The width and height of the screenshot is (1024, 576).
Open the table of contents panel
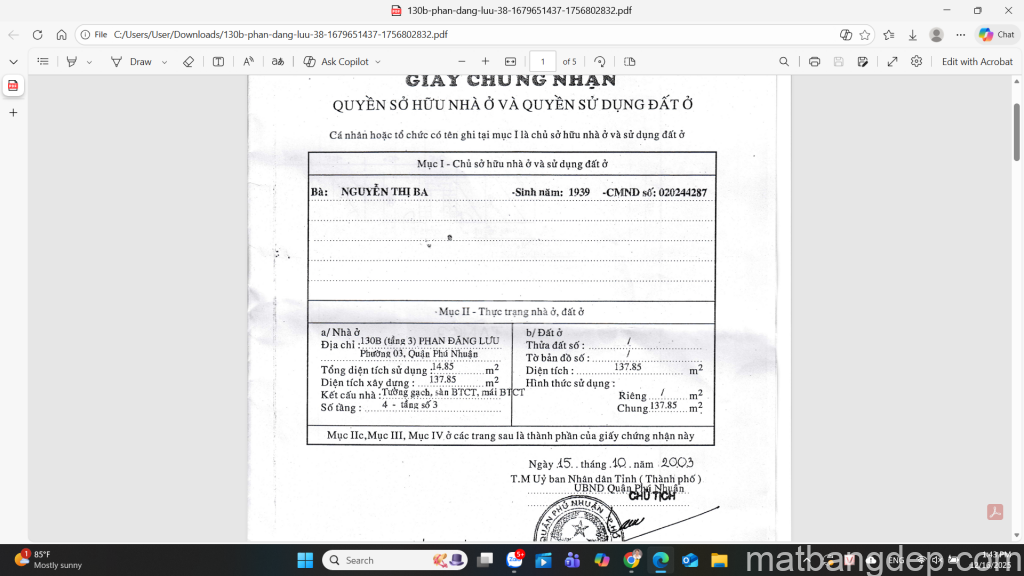43,61
